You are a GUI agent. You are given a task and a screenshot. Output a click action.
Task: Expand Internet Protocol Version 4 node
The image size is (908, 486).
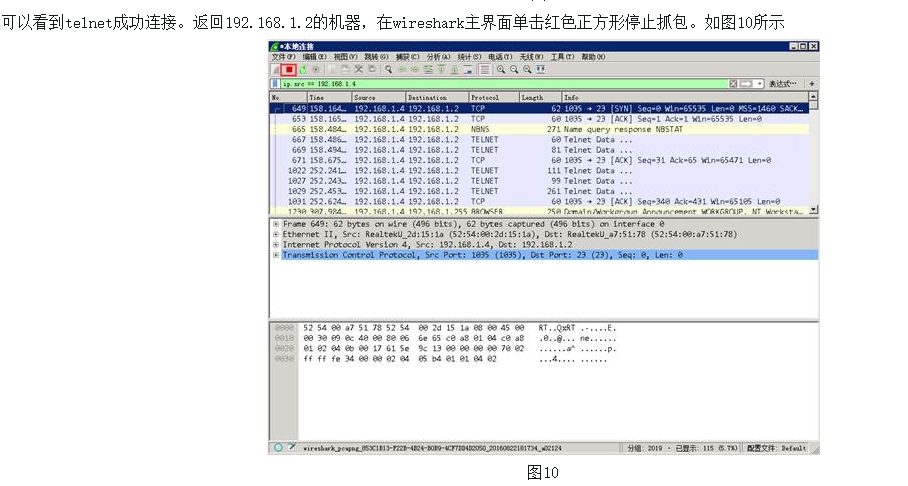coord(276,245)
